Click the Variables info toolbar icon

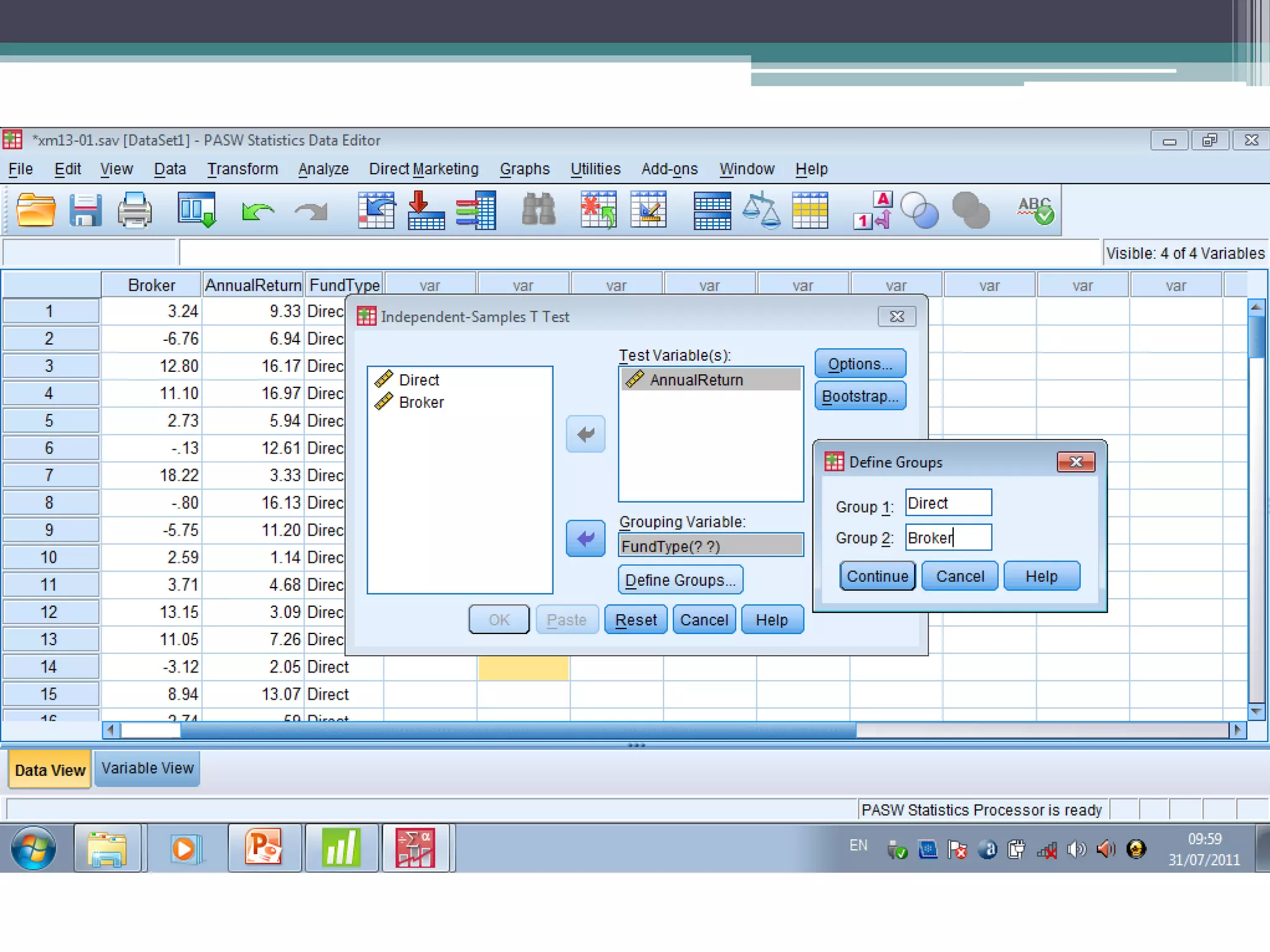pos(476,210)
